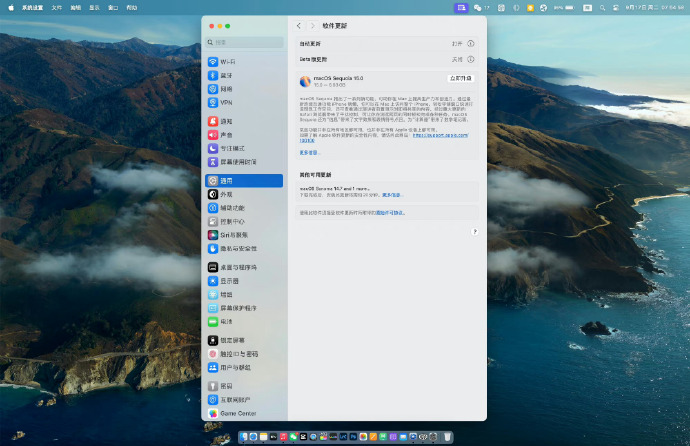Screen dimensions: 690x446
Task: Select 桌面与程序坞 (Desktop & Dock) in sidebar
Action: click(x=244, y=267)
